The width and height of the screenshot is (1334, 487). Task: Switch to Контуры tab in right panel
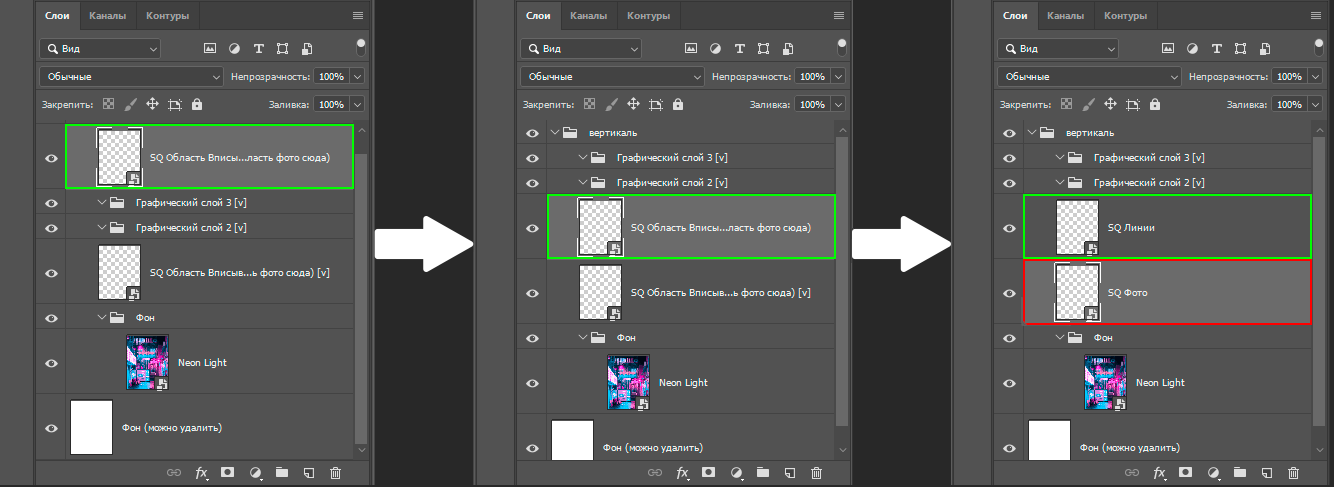pos(1126,16)
